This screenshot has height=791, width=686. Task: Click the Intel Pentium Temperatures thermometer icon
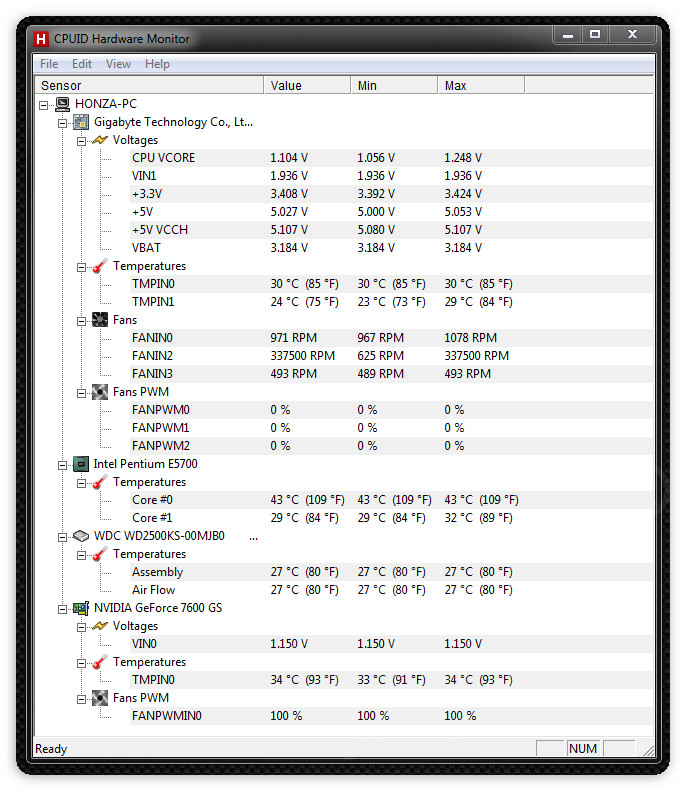[100, 482]
